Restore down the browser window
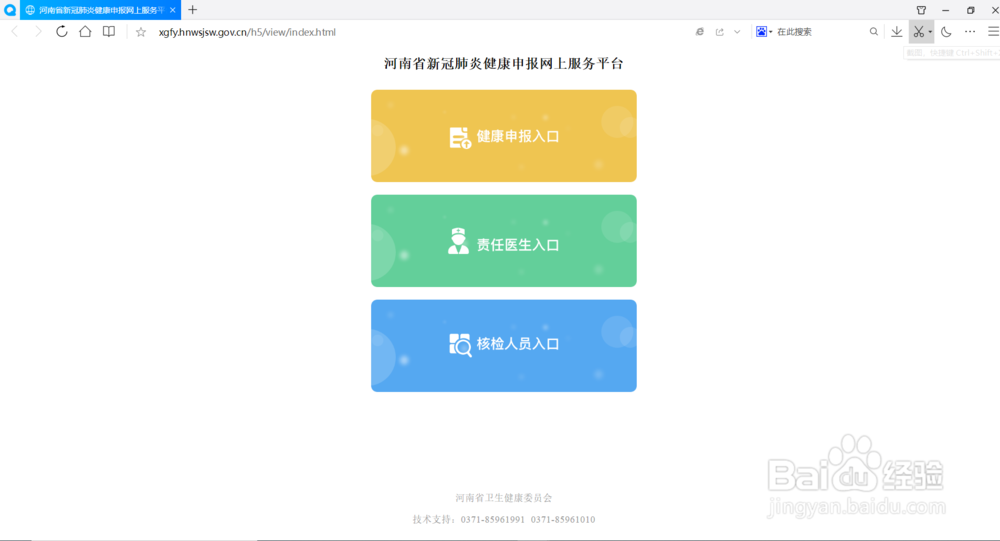 click(x=971, y=10)
